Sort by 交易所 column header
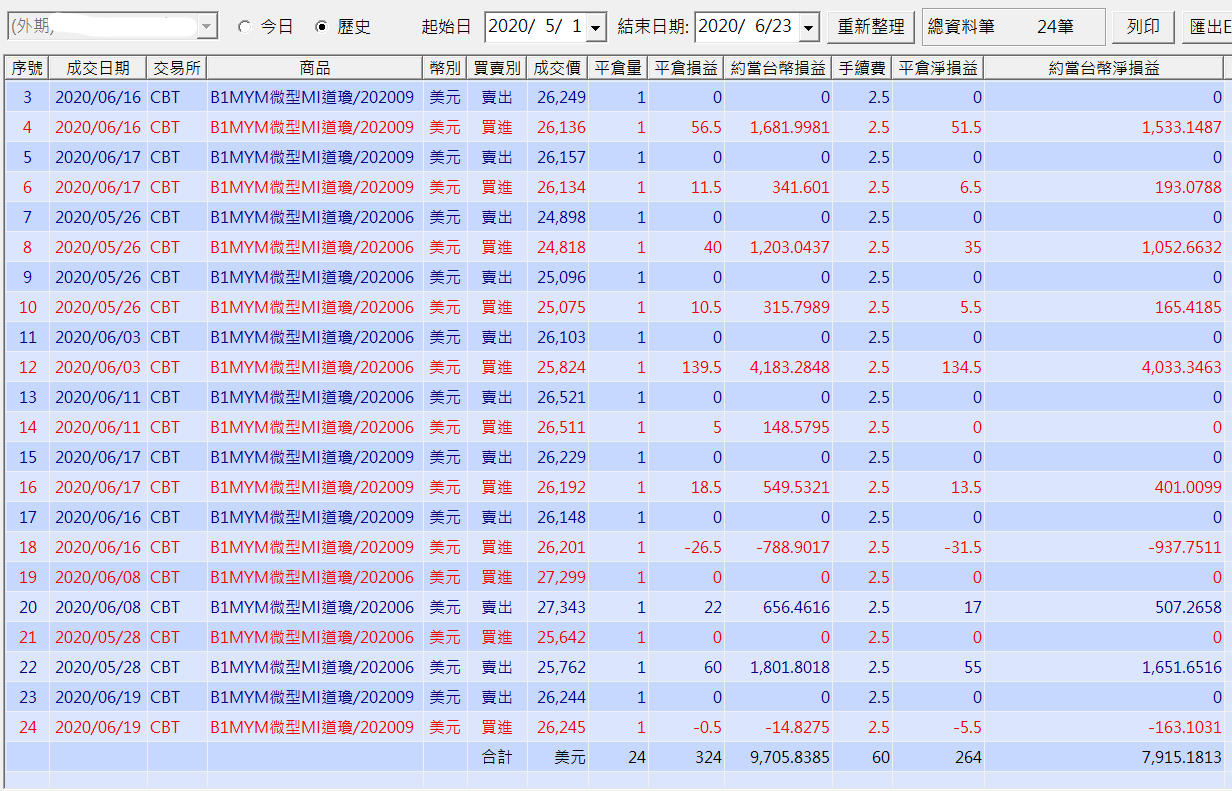The image size is (1232, 791). (177, 68)
